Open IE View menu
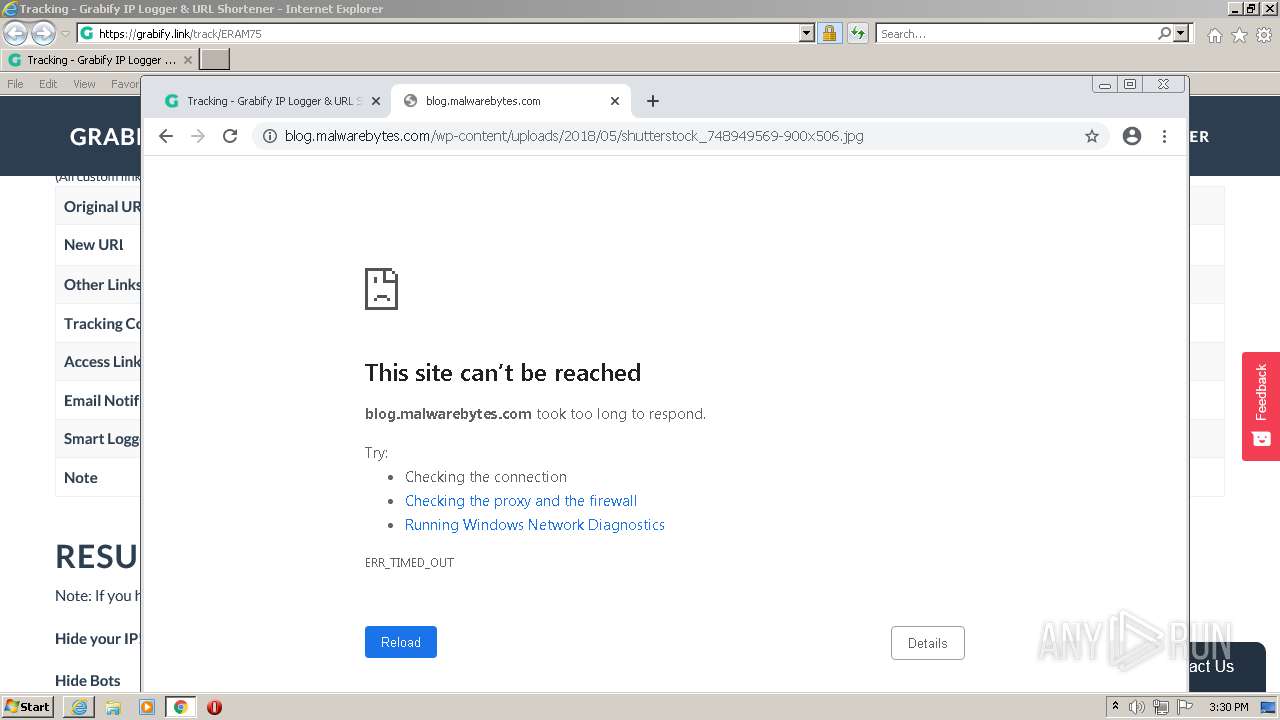The image size is (1280, 720). 84,84
